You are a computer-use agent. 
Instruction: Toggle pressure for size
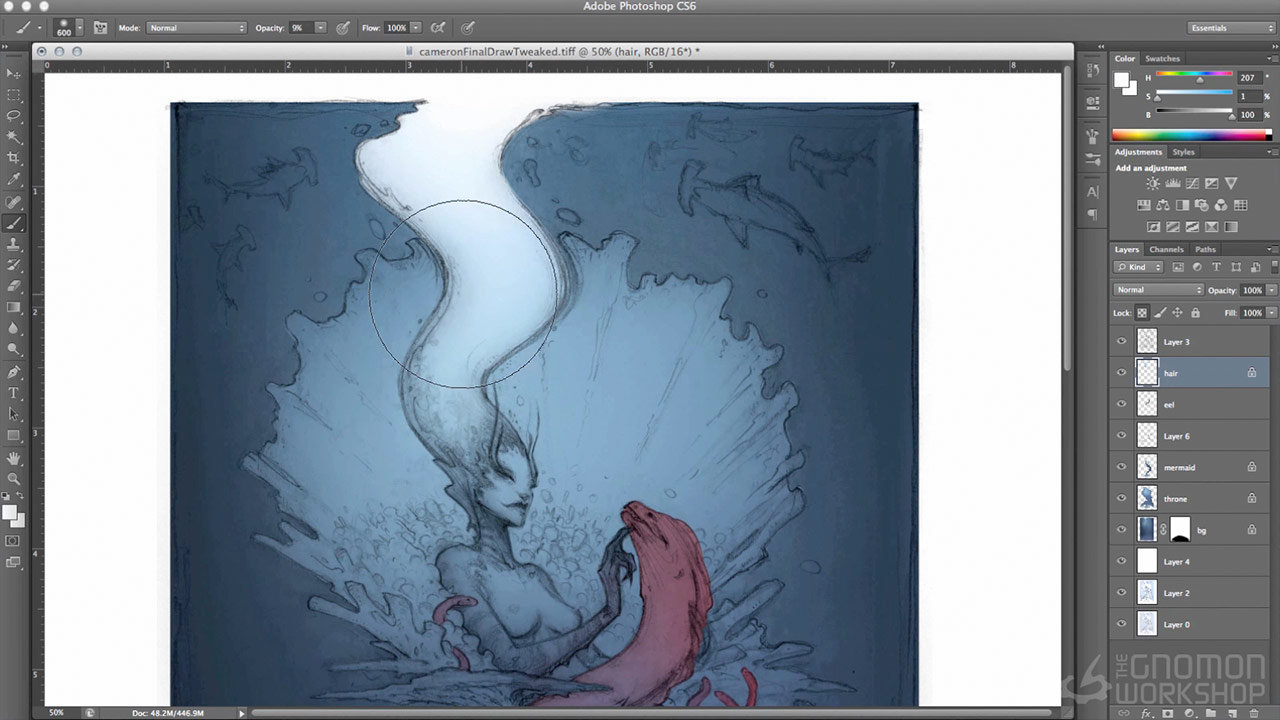pos(467,28)
